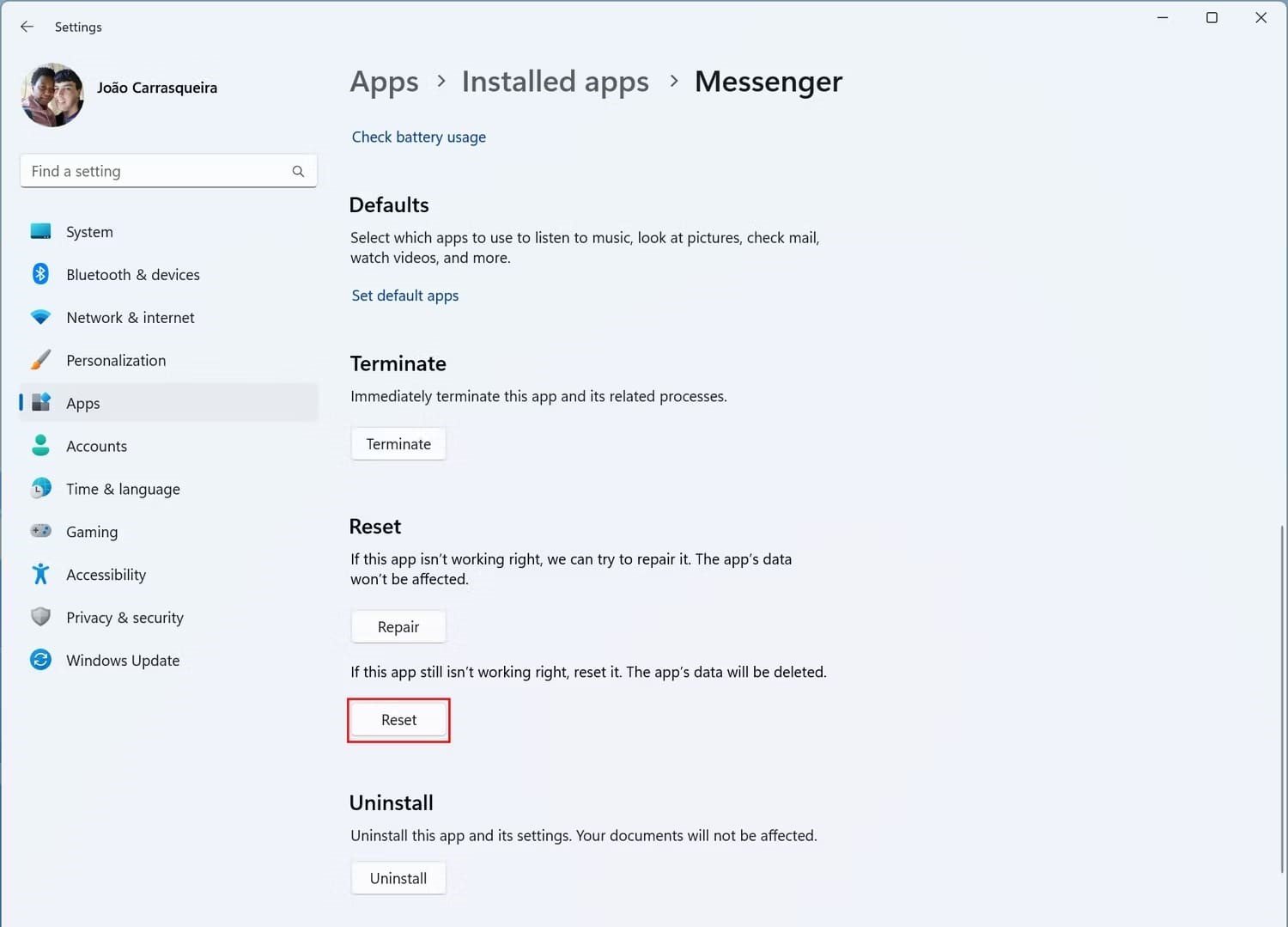The width and height of the screenshot is (1288, 927).
Task: Select Personalization in the sidebar
Action: click(168, 361)
